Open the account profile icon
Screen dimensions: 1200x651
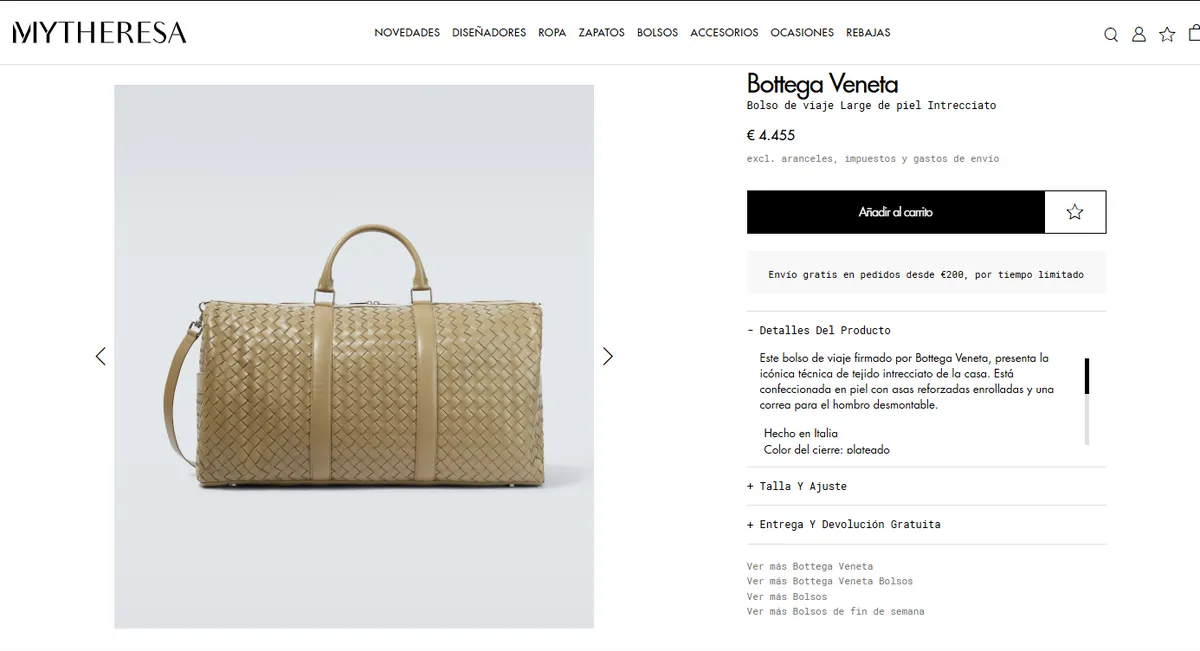coord(1139,34)
